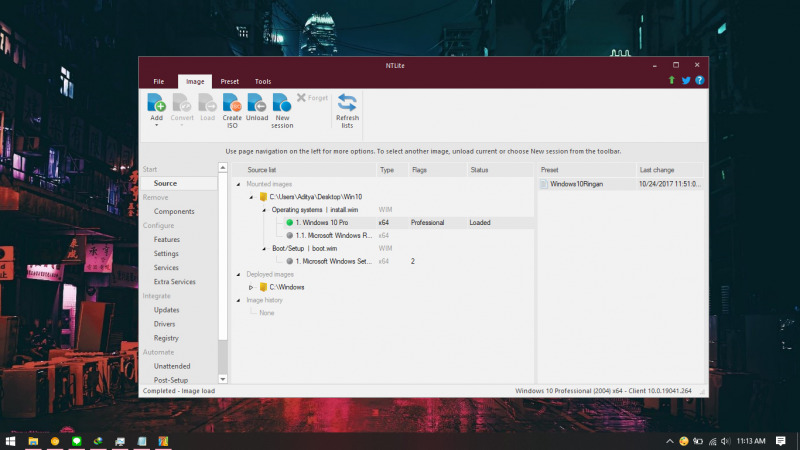Click navigation scrollbar down arrow
The height and width of the screenshot is (450, 800).
tap(222, 379)
